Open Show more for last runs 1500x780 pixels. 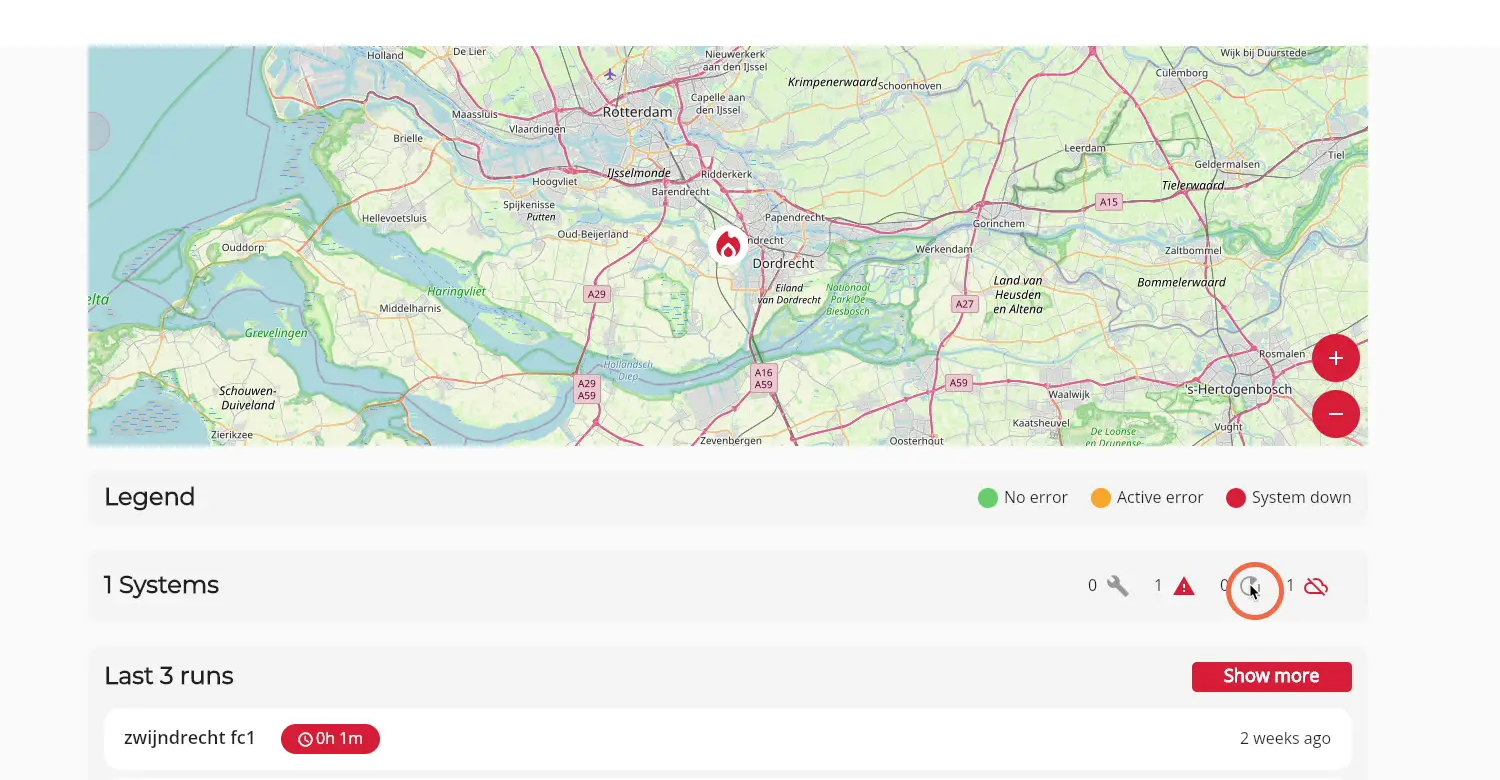(1271, 676)
